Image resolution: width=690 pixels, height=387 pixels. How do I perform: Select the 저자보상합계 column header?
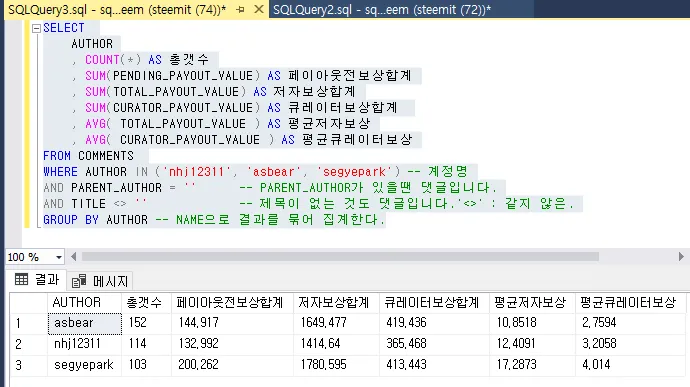336,302
